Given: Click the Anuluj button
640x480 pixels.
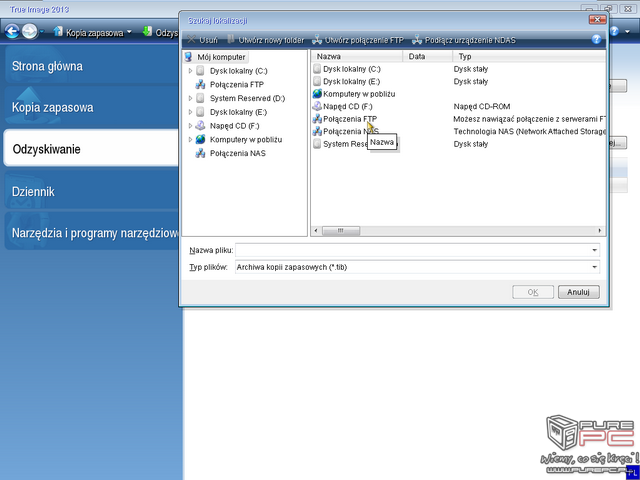Looking at the screenshot, I should pyautogui.click(x=578, y=292).
